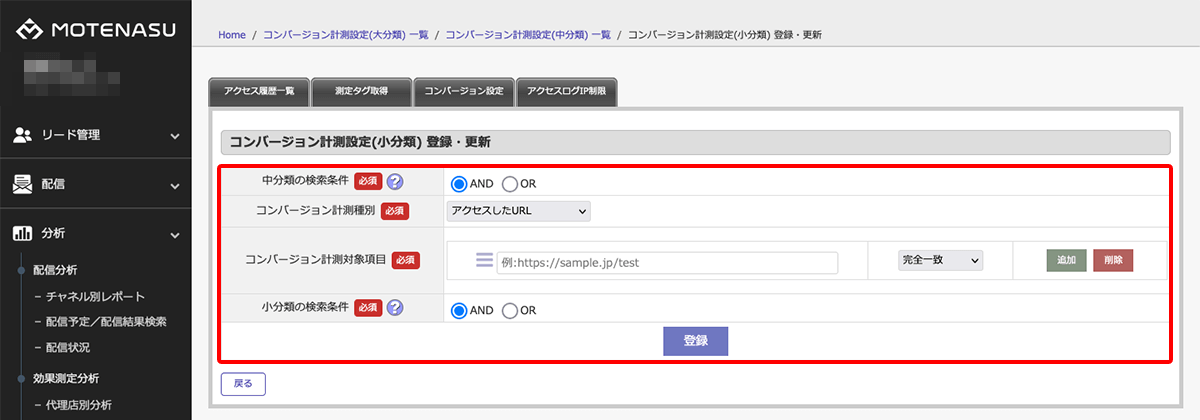Switch to the アクセス履歴一覧 tab
The height and width of the screenshot is (420, 1200).
click(x=259, y=92)
